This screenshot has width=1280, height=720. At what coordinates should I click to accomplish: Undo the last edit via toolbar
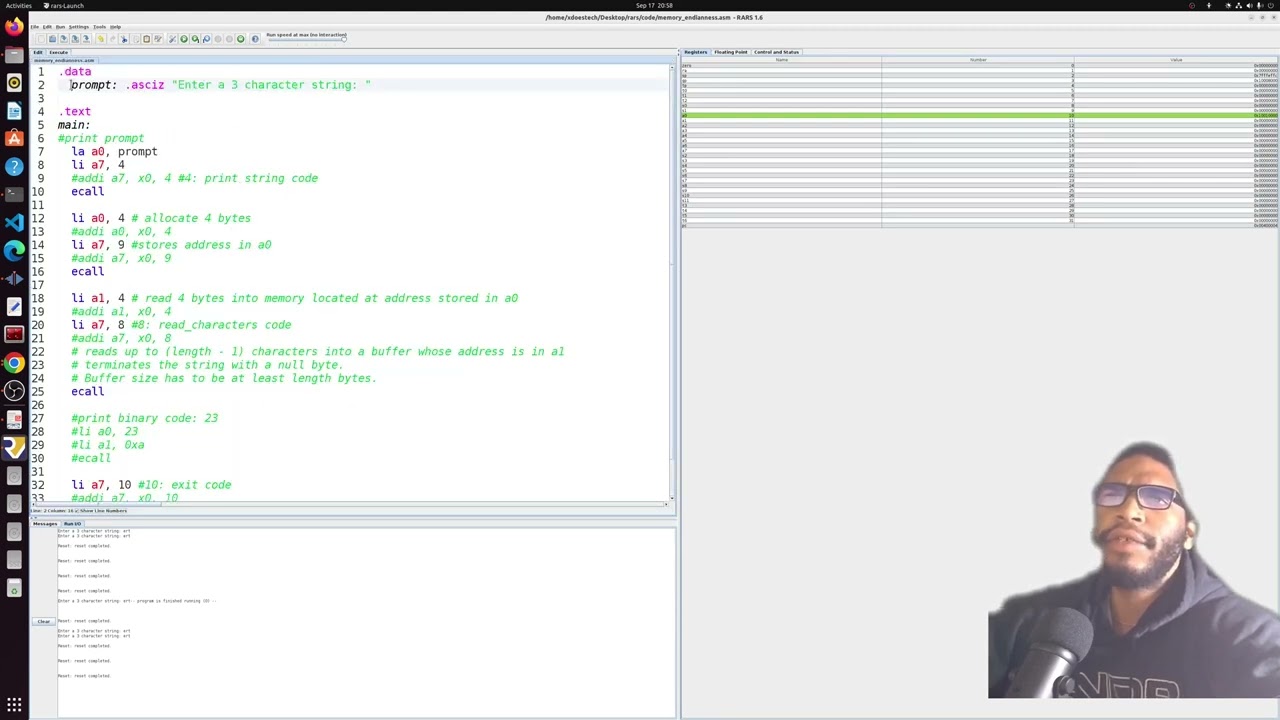click(101, 39)
